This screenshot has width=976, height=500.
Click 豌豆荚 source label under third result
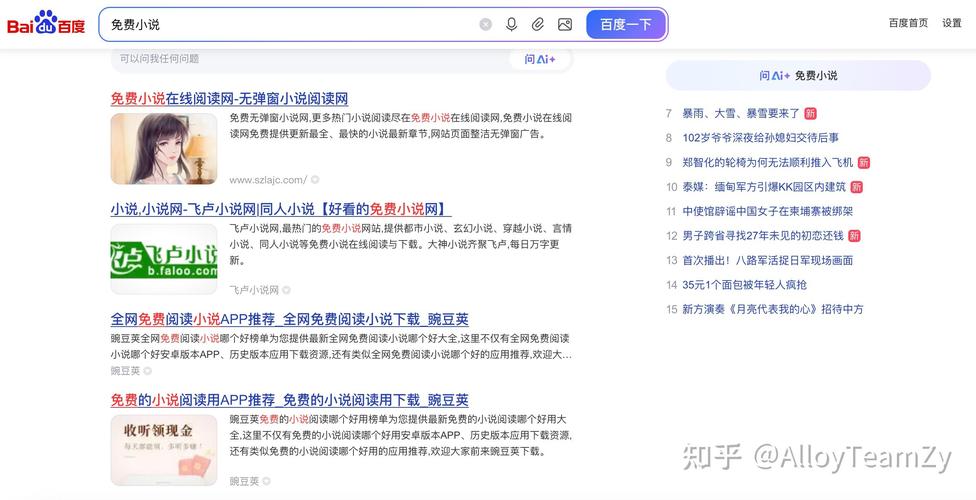pyautogui.click(x=125, y=371)
